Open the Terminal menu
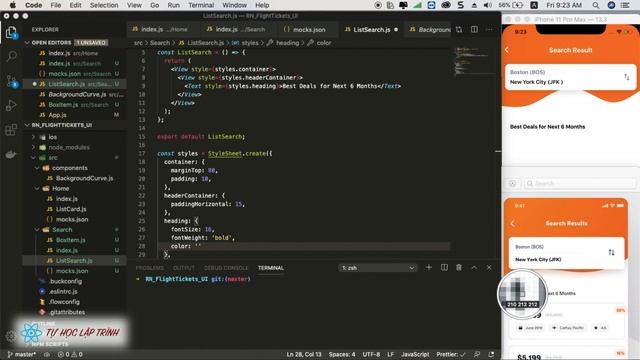The image size is (640, 360). 201,5
